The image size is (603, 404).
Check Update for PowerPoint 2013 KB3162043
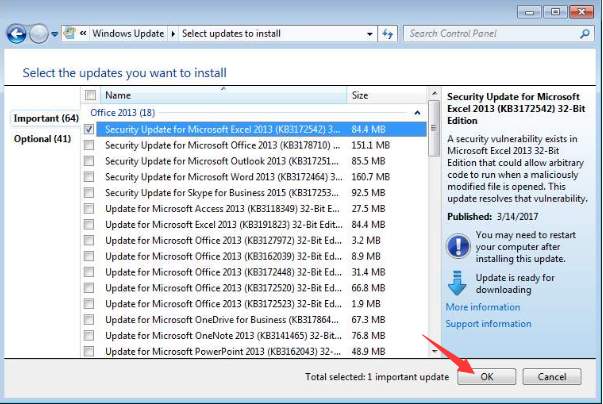click(89, 351)
